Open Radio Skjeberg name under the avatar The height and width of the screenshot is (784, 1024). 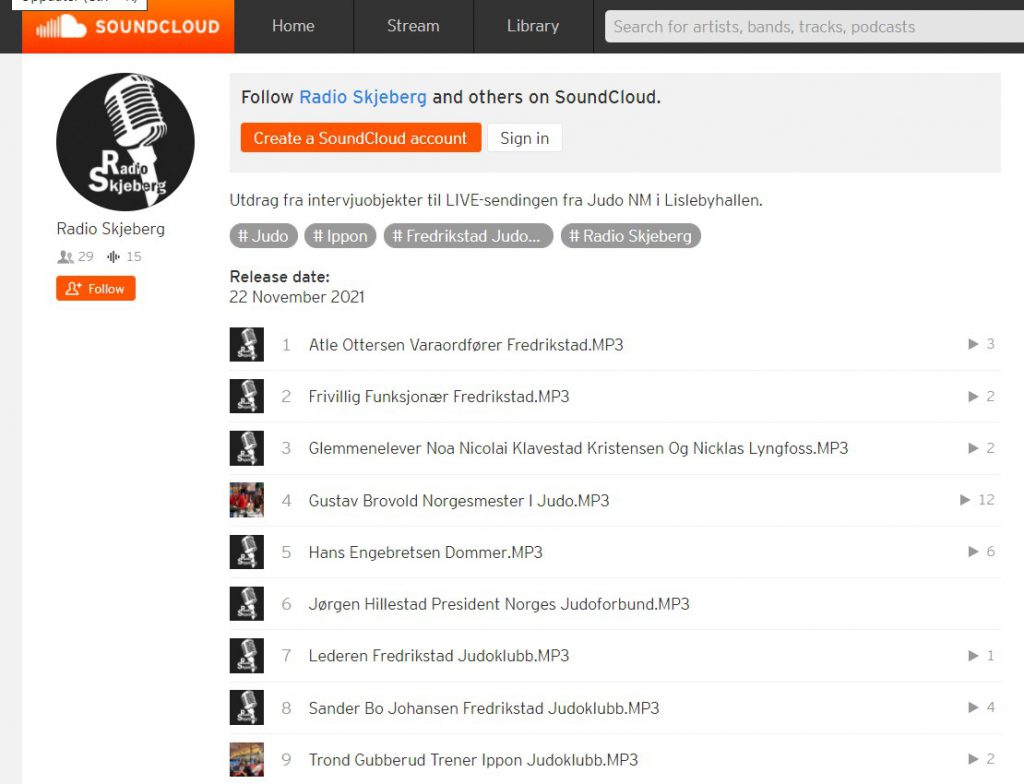click(111, 229)
